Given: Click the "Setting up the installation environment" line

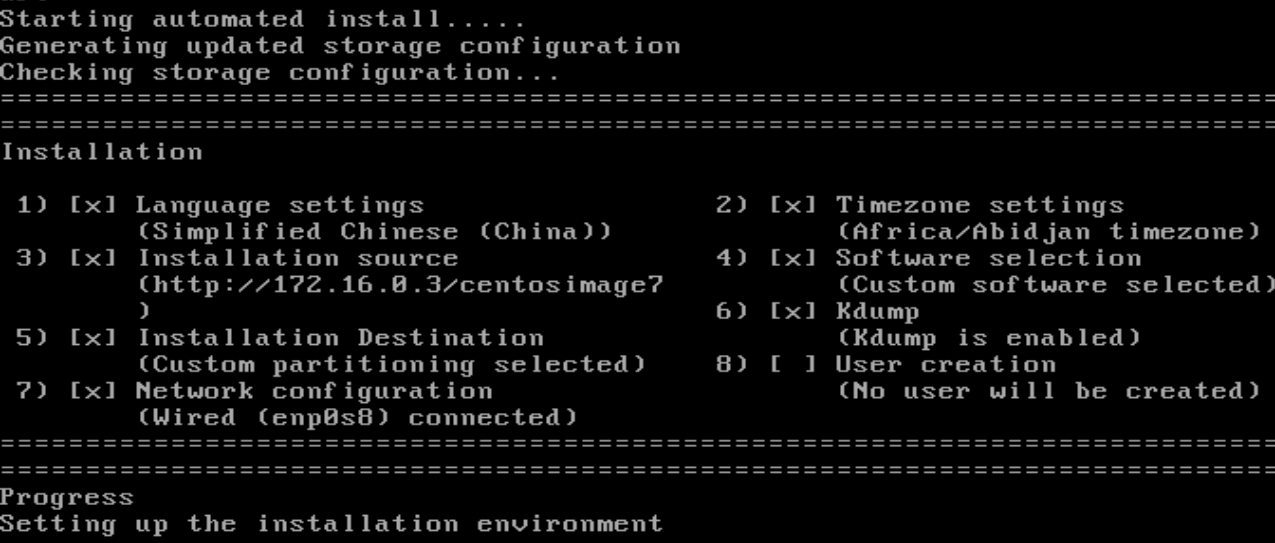Looking at the screenshot, I should pyautogui.click(x=330, y=523).
